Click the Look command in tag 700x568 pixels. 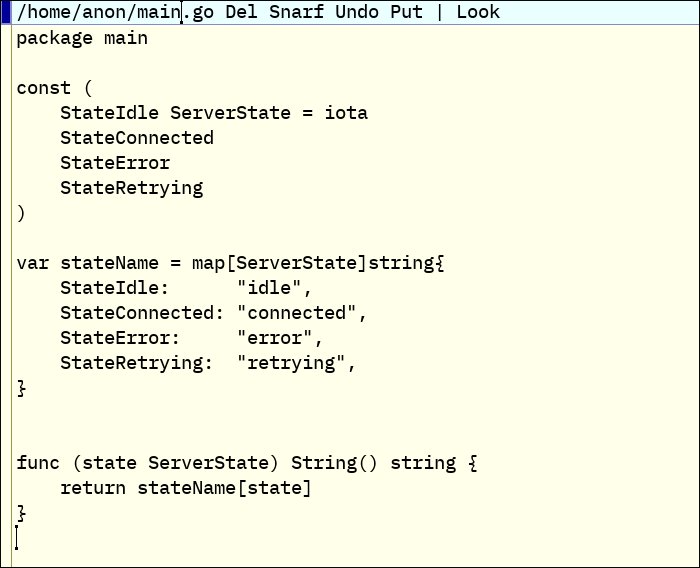(x=478, y=12)
